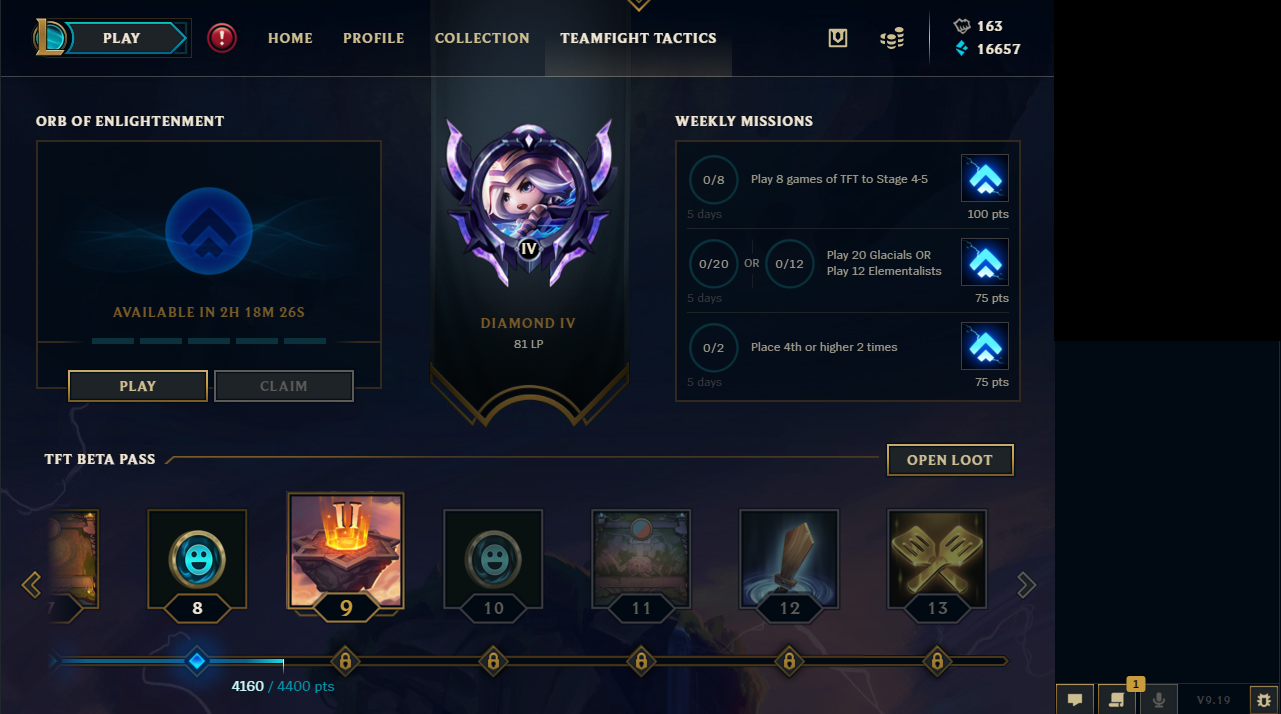Click the red alert exclamation icon

222,38
